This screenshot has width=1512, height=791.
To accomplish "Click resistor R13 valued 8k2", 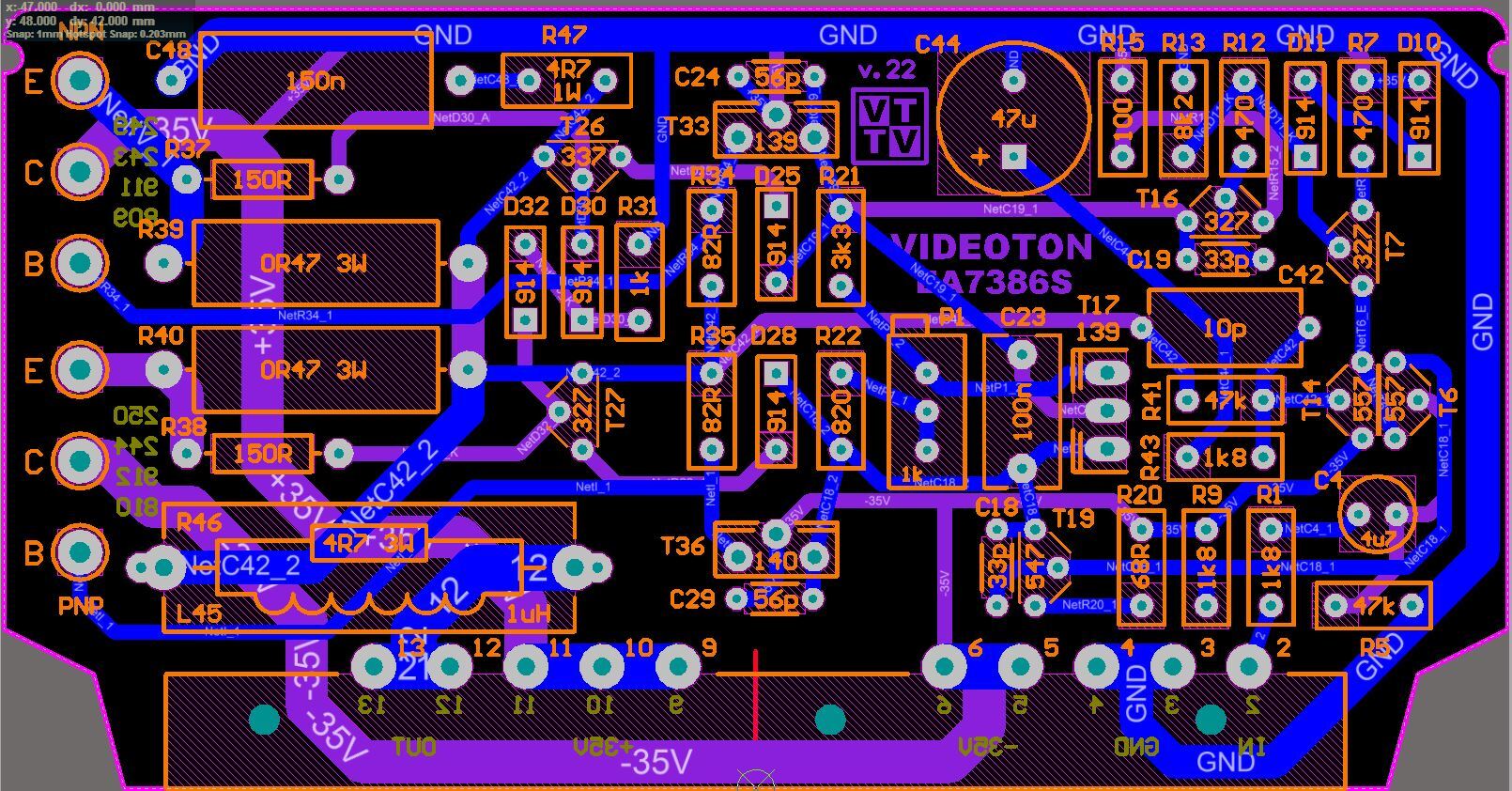I will (x=1183, y=117).
